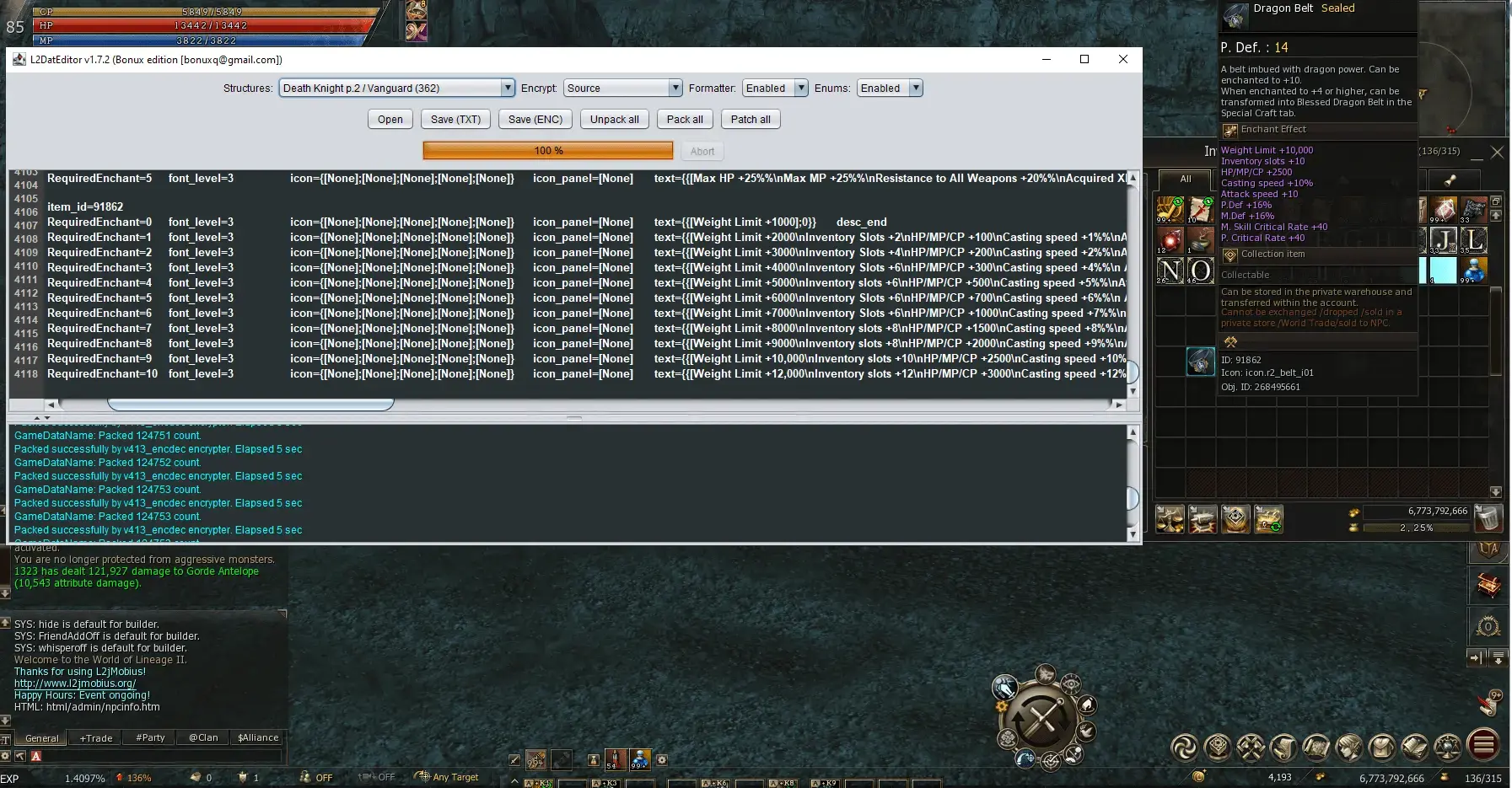
Task: Click the red potion item in bottom shortcut bar
Action: click(x=615, y=759)
